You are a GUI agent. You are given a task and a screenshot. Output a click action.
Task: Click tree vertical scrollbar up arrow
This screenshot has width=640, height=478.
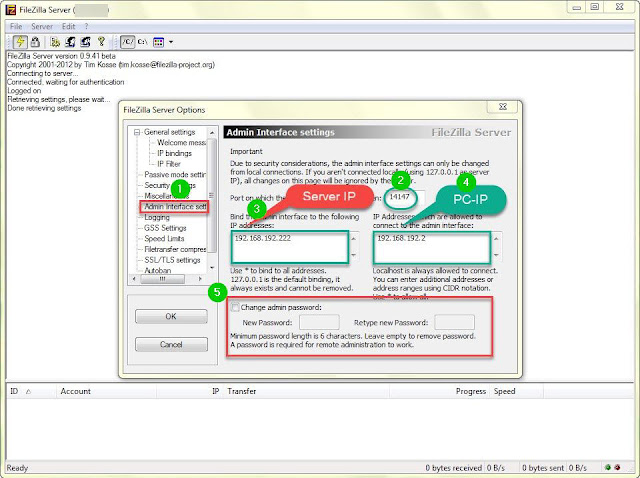point(212,133)
